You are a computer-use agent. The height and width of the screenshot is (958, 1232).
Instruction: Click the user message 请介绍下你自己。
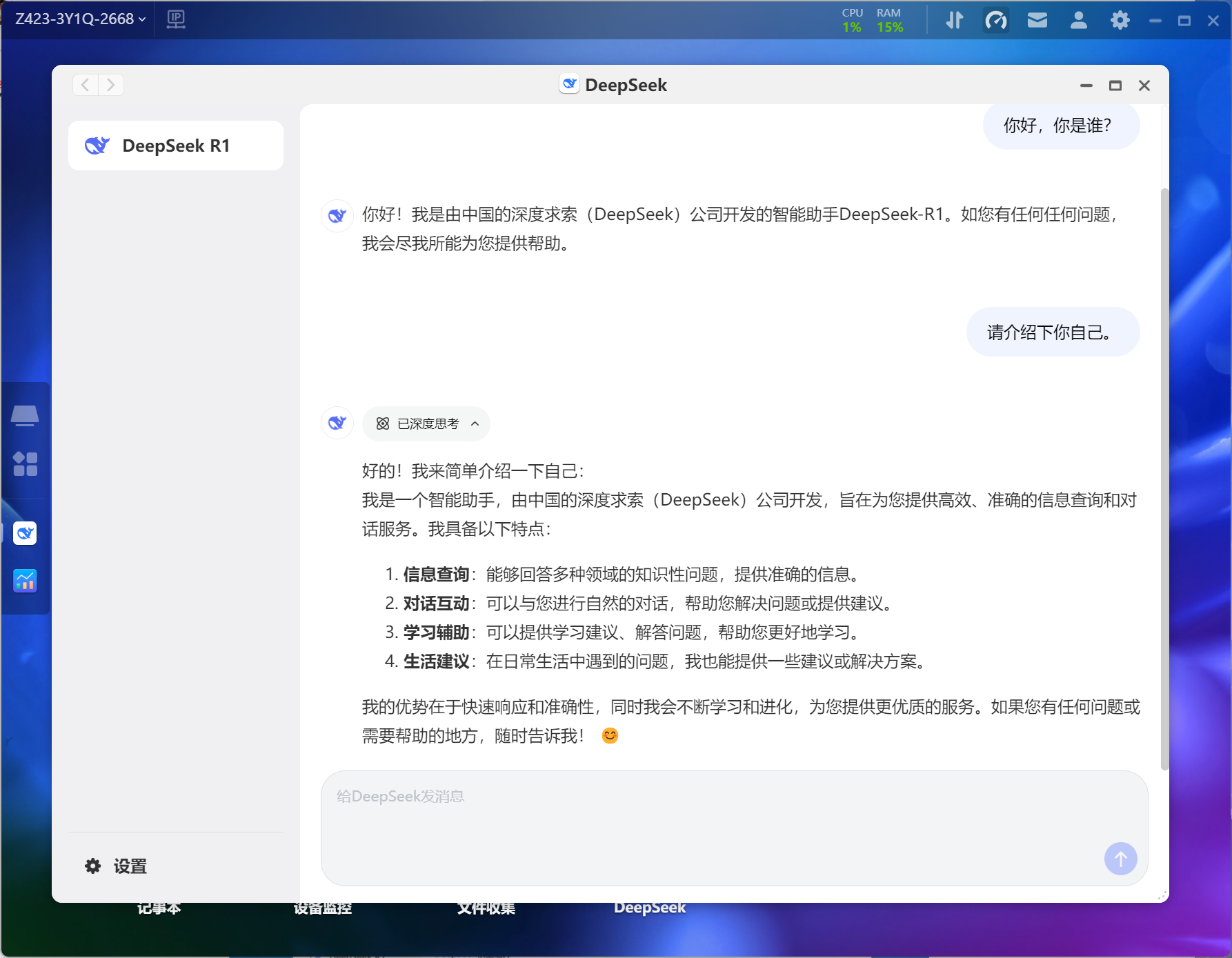point(1053,332)
